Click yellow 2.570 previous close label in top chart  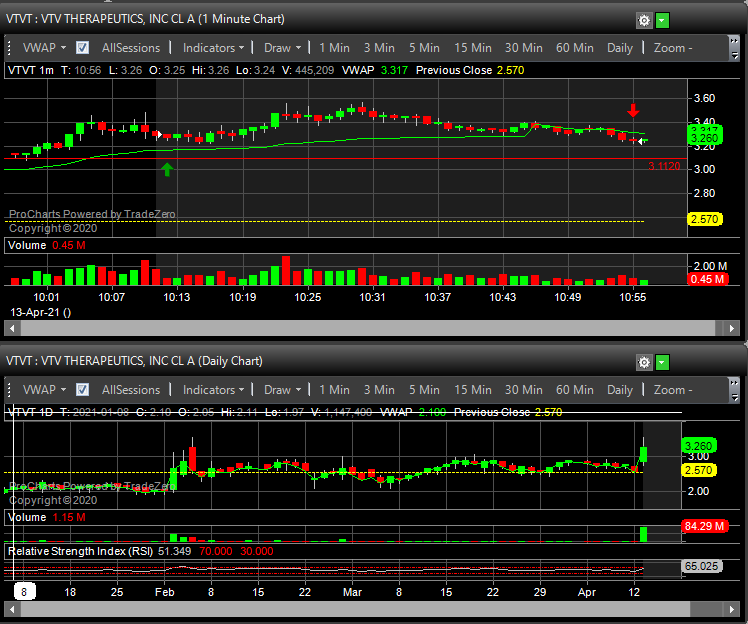(x=704, y=220)
